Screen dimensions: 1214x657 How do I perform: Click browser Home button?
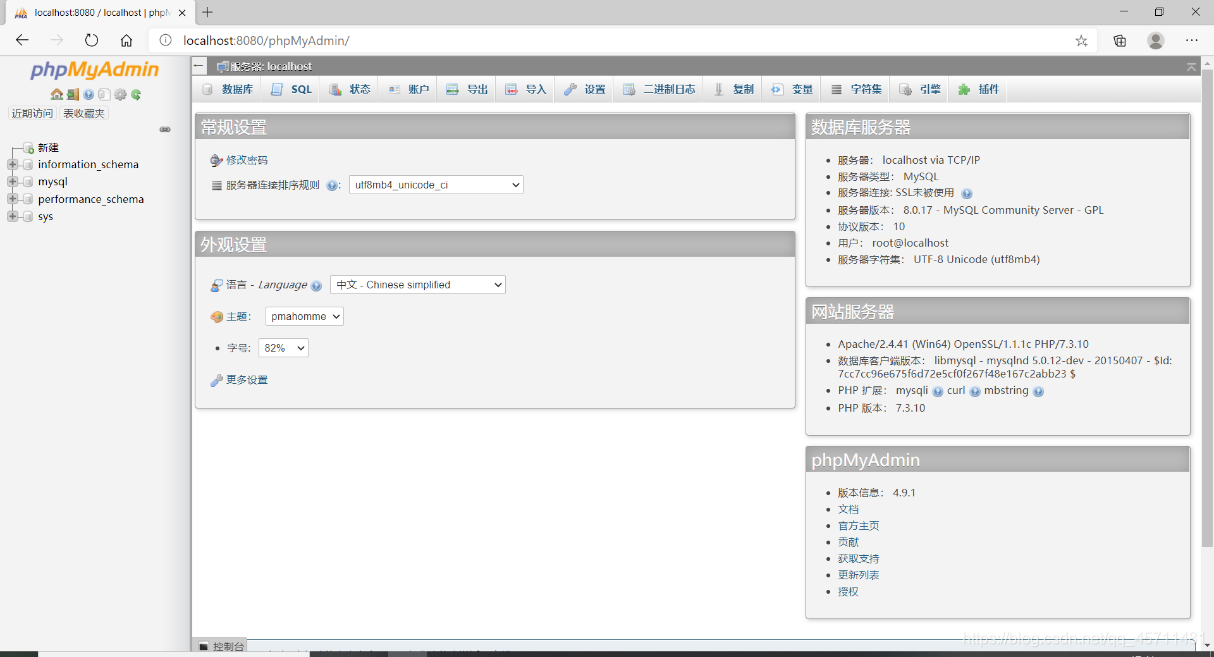point(126,40)
